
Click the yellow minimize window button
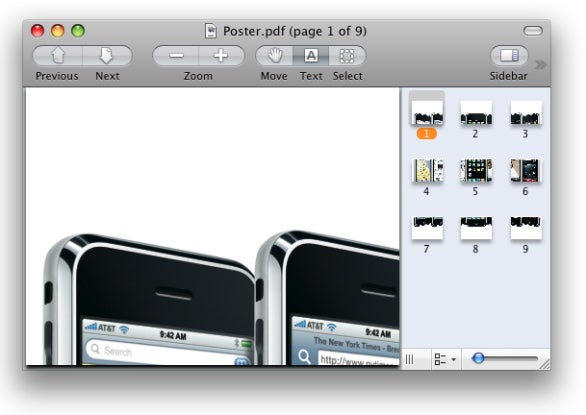[x=58, y=31]
